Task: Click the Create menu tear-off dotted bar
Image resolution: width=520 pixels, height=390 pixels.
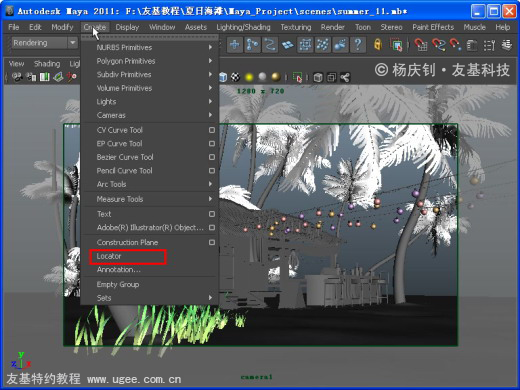Action: [150, 37]
